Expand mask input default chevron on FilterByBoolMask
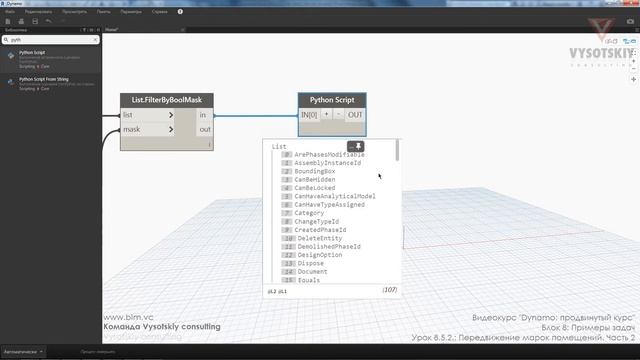Image resolution: width=640 pixels, height=360 pixels. pos(171,130)
